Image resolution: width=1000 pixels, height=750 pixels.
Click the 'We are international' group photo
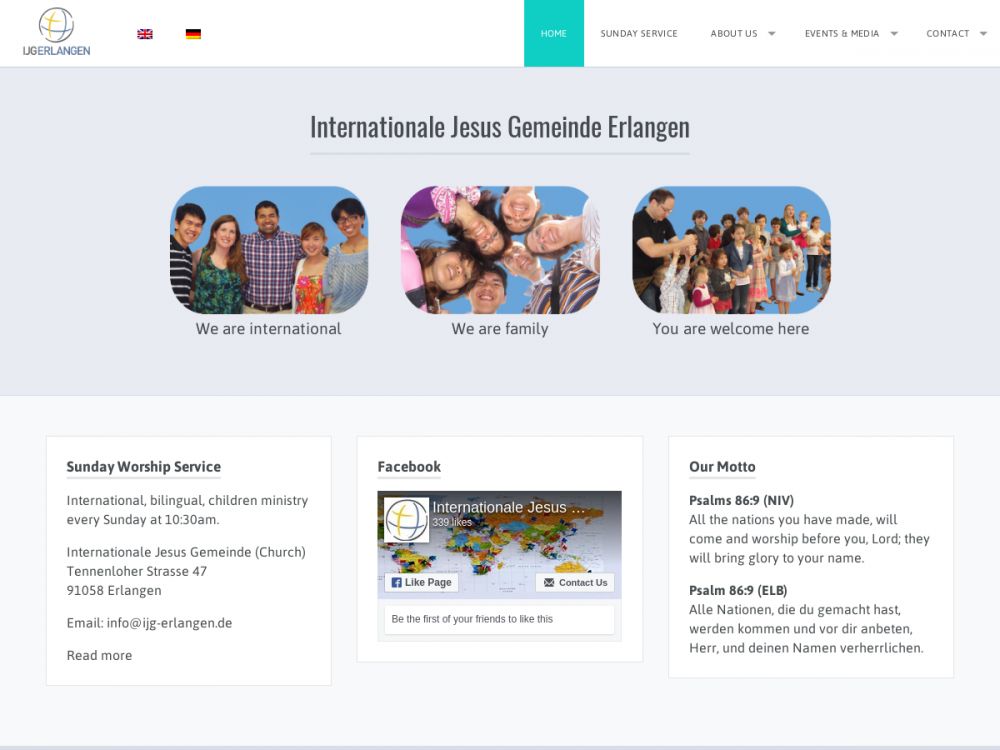[x=268, y=250]
